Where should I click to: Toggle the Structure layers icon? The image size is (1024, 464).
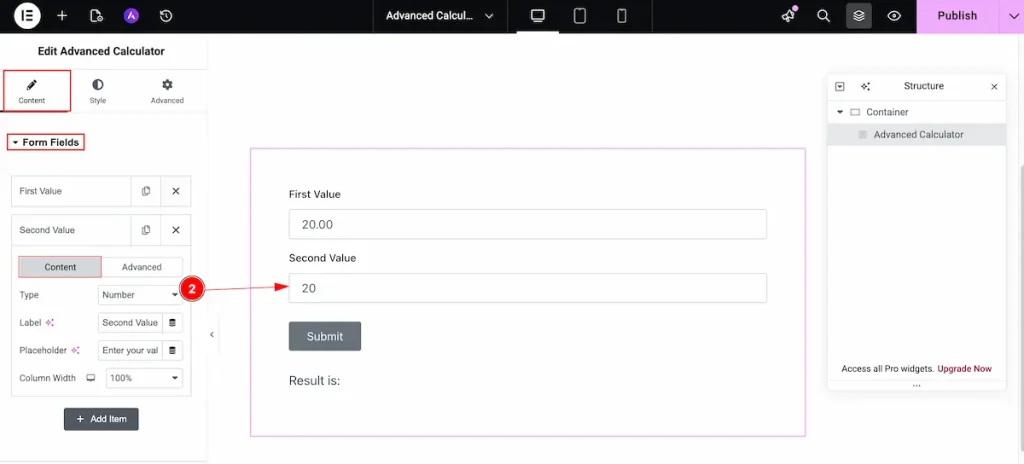859,16
